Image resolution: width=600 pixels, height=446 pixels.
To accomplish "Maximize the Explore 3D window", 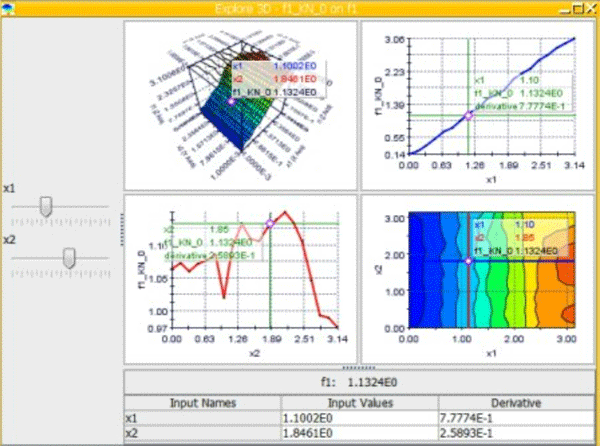I will pos(579,8).
